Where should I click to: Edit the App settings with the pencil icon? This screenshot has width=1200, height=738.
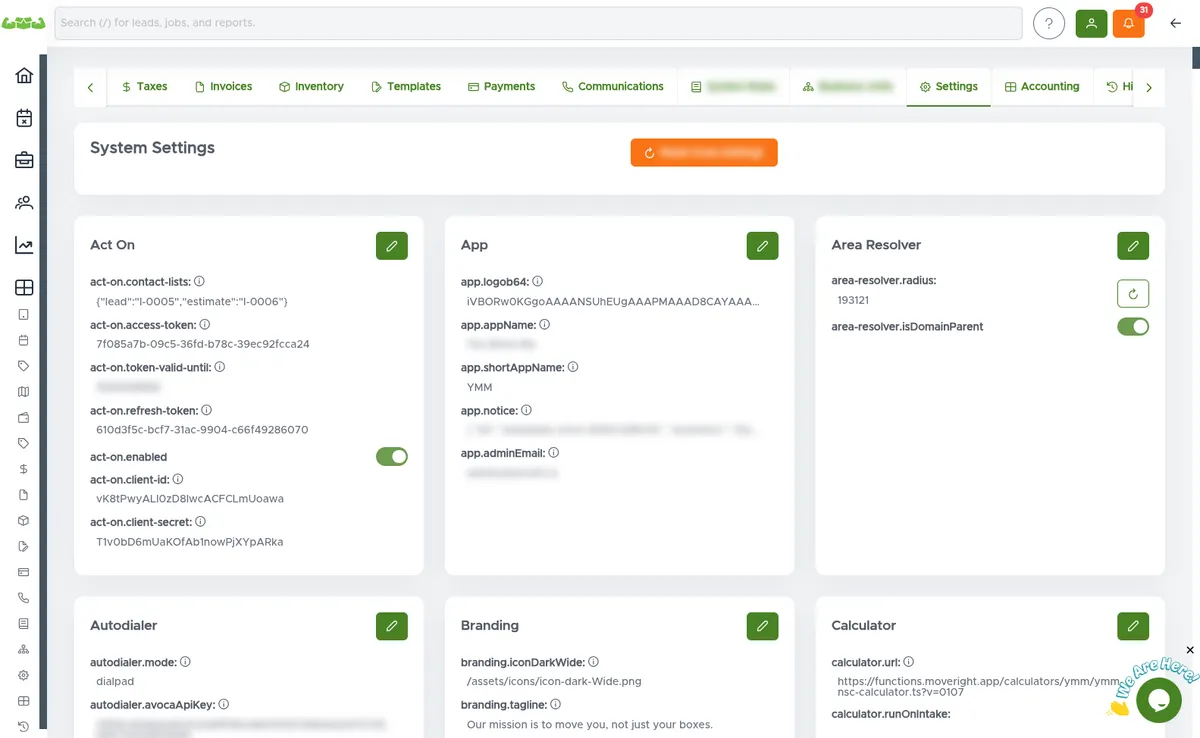(762, 245)
